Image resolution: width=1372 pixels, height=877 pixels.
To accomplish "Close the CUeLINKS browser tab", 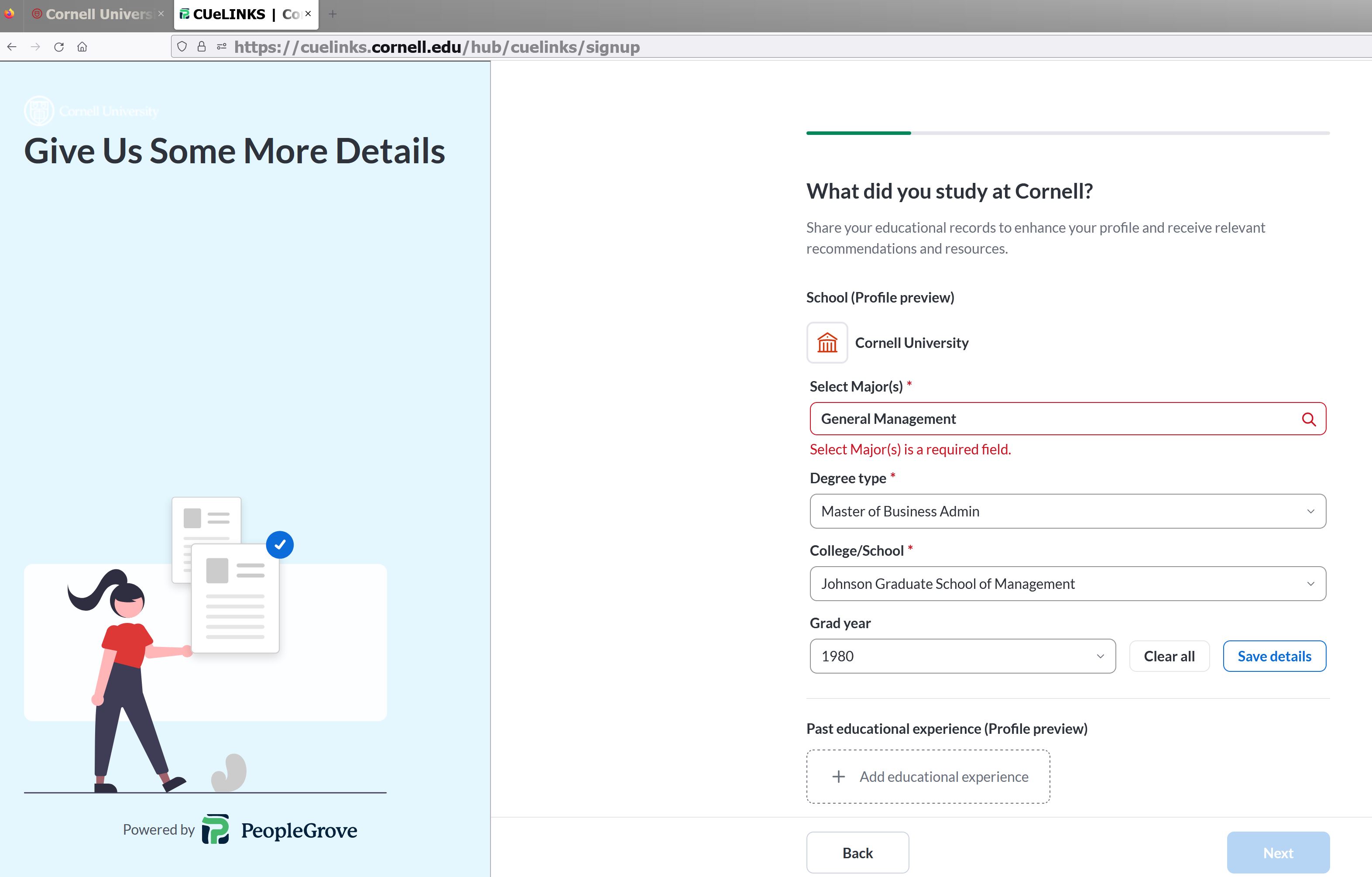I will [x=308, y=14].
